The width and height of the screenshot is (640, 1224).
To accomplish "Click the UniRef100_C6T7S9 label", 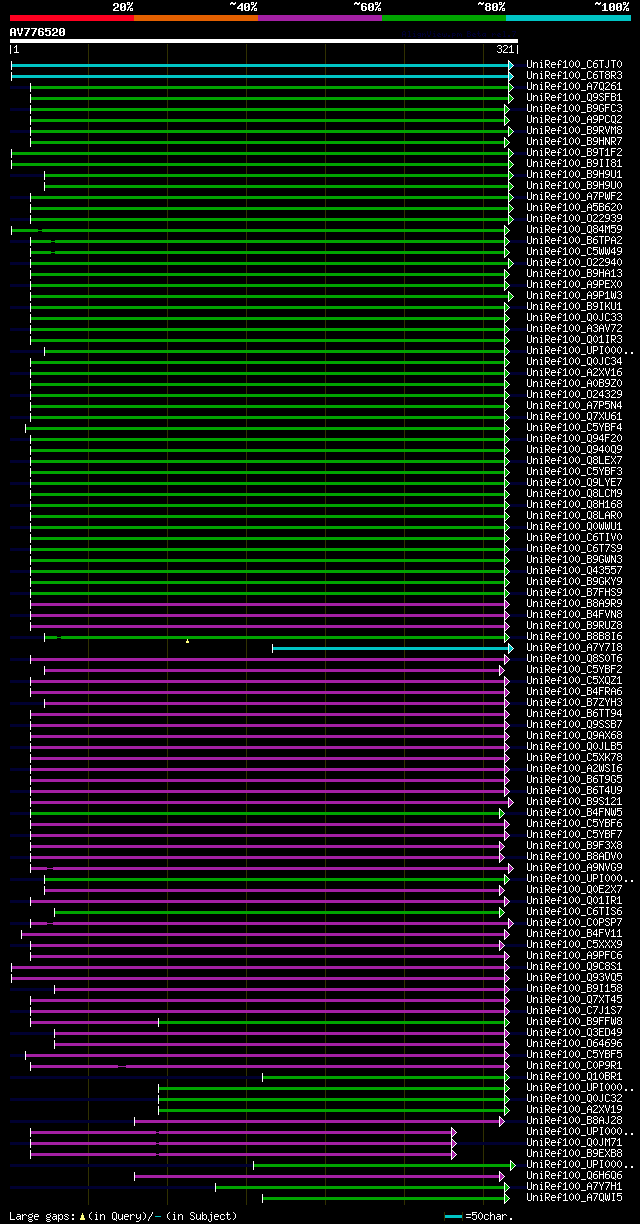I will (574, 549).
